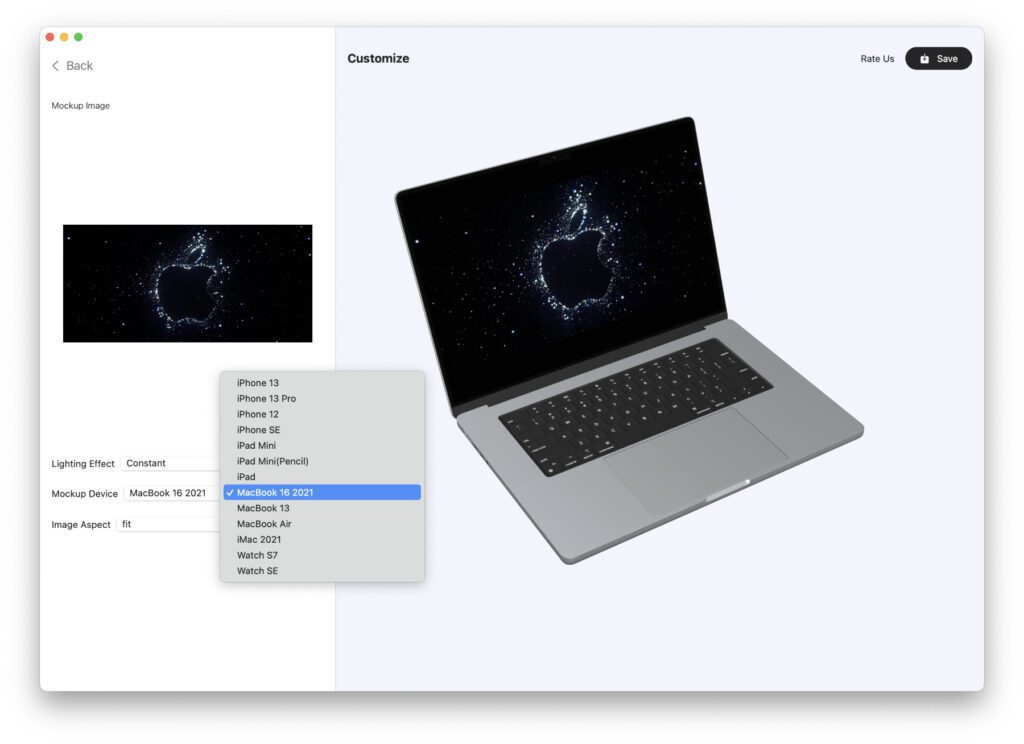This screenshot has width=1024, height=744.
Task: Click the Save button
Action: (x=938, y=59)
